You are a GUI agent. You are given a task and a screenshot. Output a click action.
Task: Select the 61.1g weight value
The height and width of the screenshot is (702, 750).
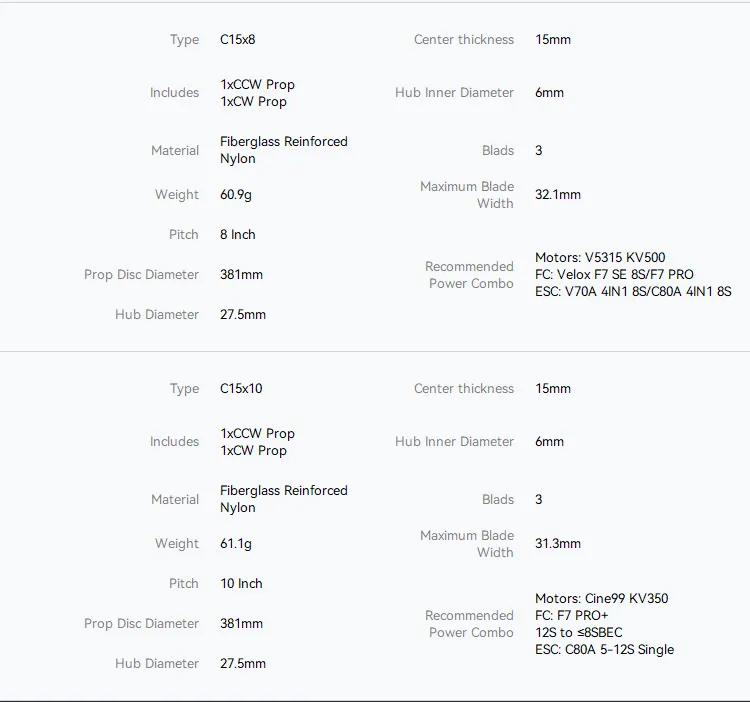point(236,544)
